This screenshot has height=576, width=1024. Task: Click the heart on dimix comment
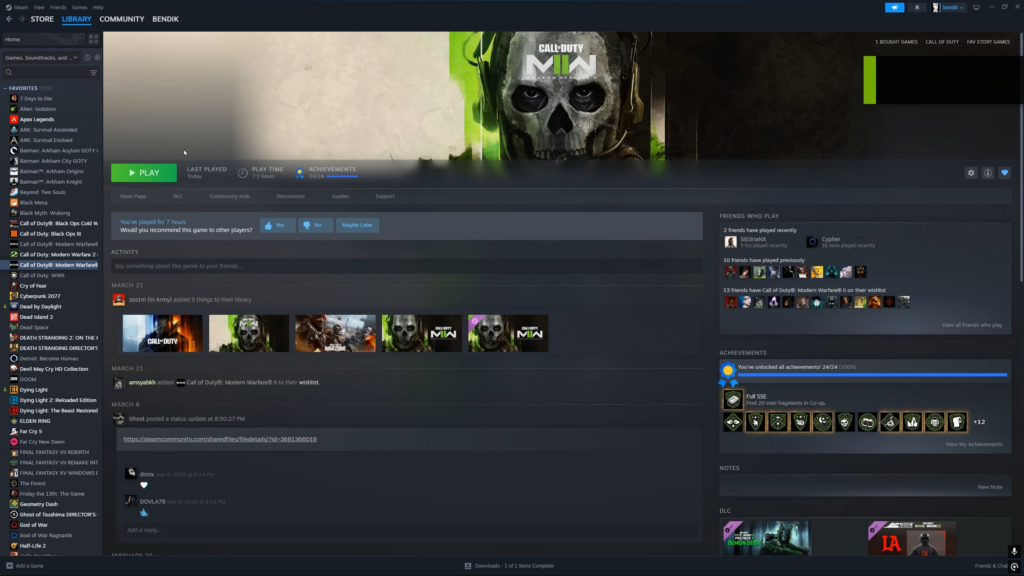point(144,485)
